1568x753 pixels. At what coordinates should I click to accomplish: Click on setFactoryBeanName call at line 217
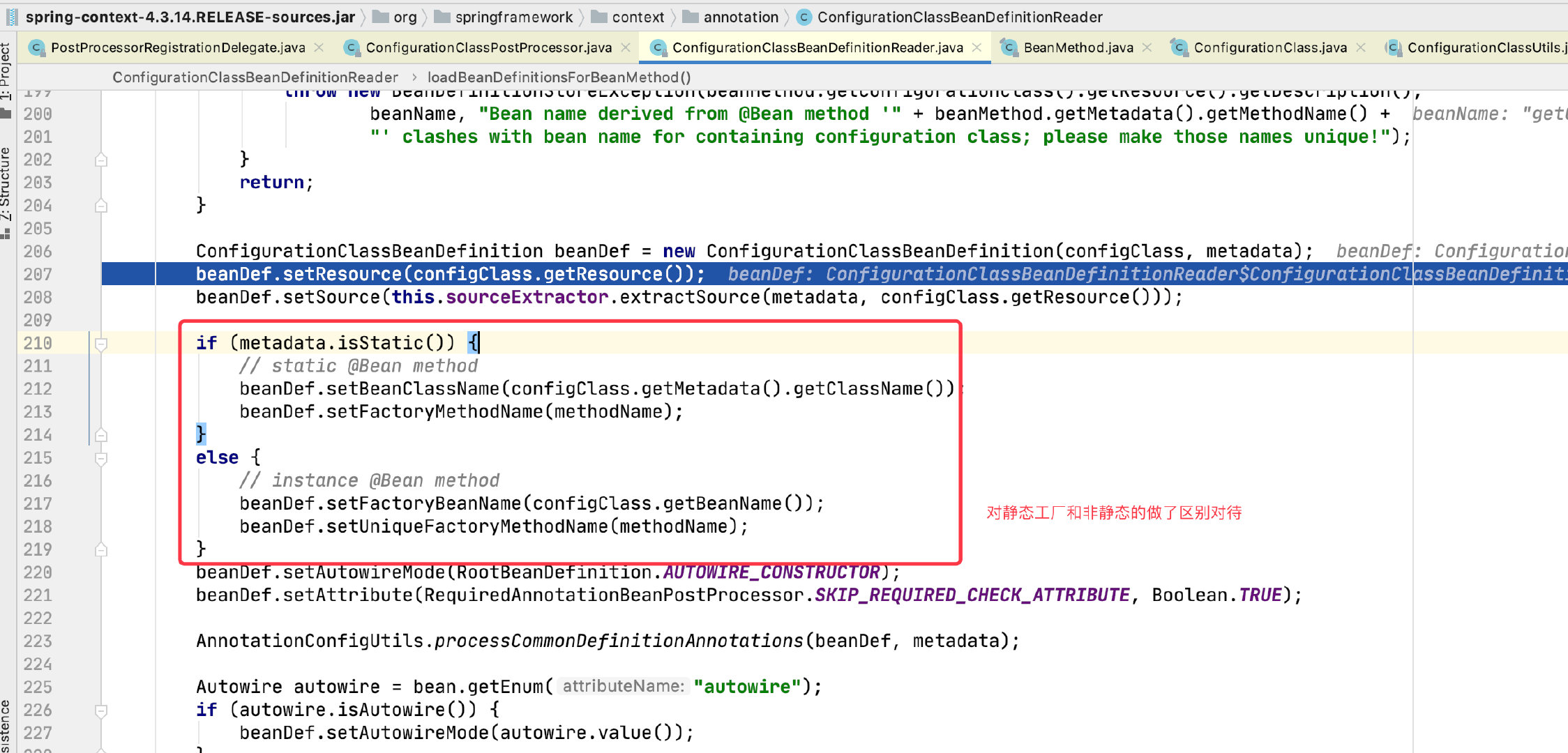point(423,503)
